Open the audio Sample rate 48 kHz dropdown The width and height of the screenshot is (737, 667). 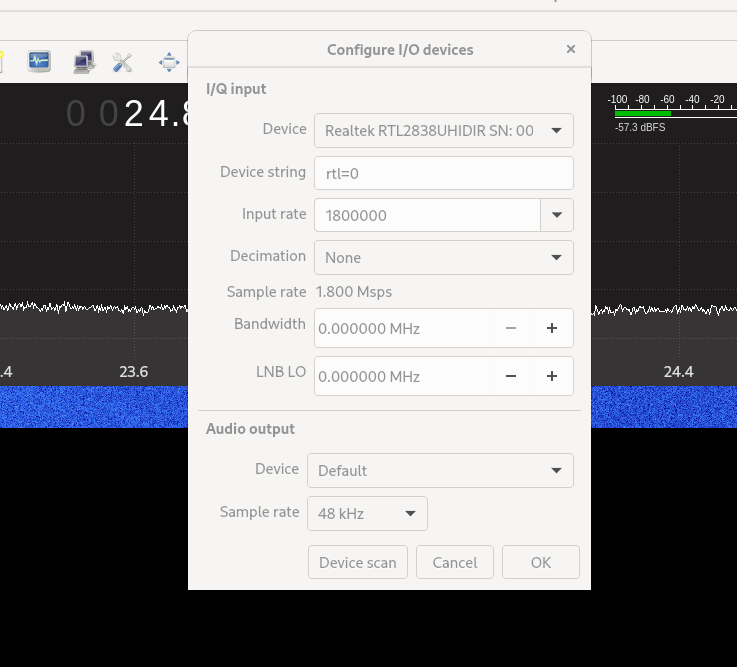click(x=366, y=514)
